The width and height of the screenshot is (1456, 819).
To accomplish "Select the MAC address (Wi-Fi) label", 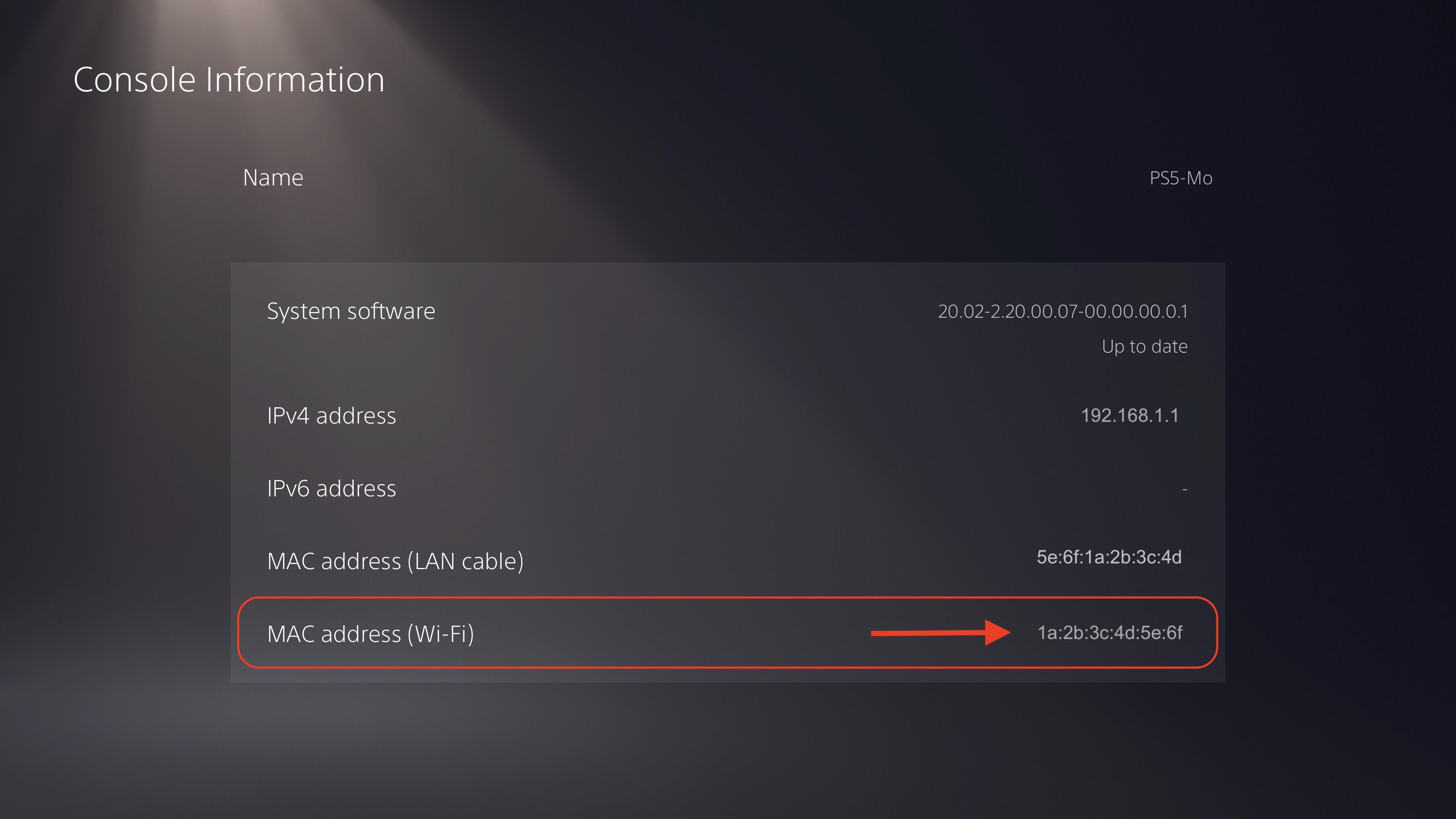I will pyautogui.click(x=370, y=634).
